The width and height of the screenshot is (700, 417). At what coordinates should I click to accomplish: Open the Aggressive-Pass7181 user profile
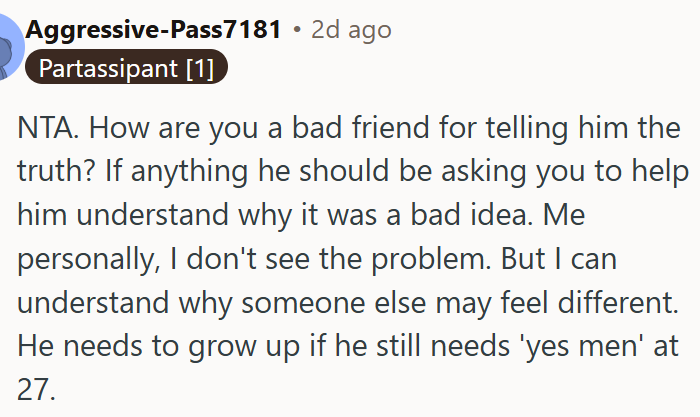pos(153,30)
